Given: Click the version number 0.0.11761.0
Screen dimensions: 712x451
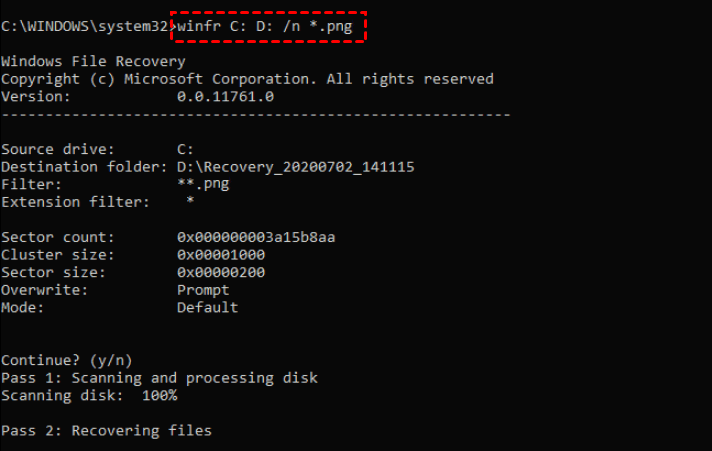Looking at the screenshot, I should point(225,96).
